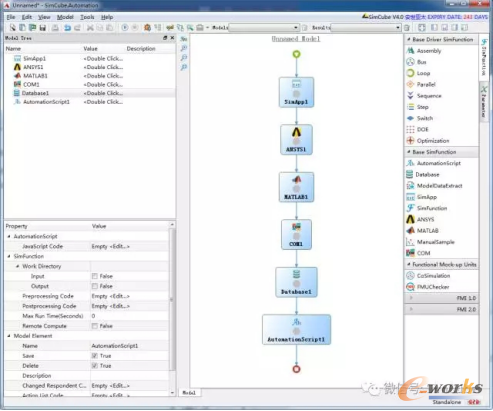Select ANSYS1 node on canvas
This screenshot has width=493, height=411.
tap(296, 140)
